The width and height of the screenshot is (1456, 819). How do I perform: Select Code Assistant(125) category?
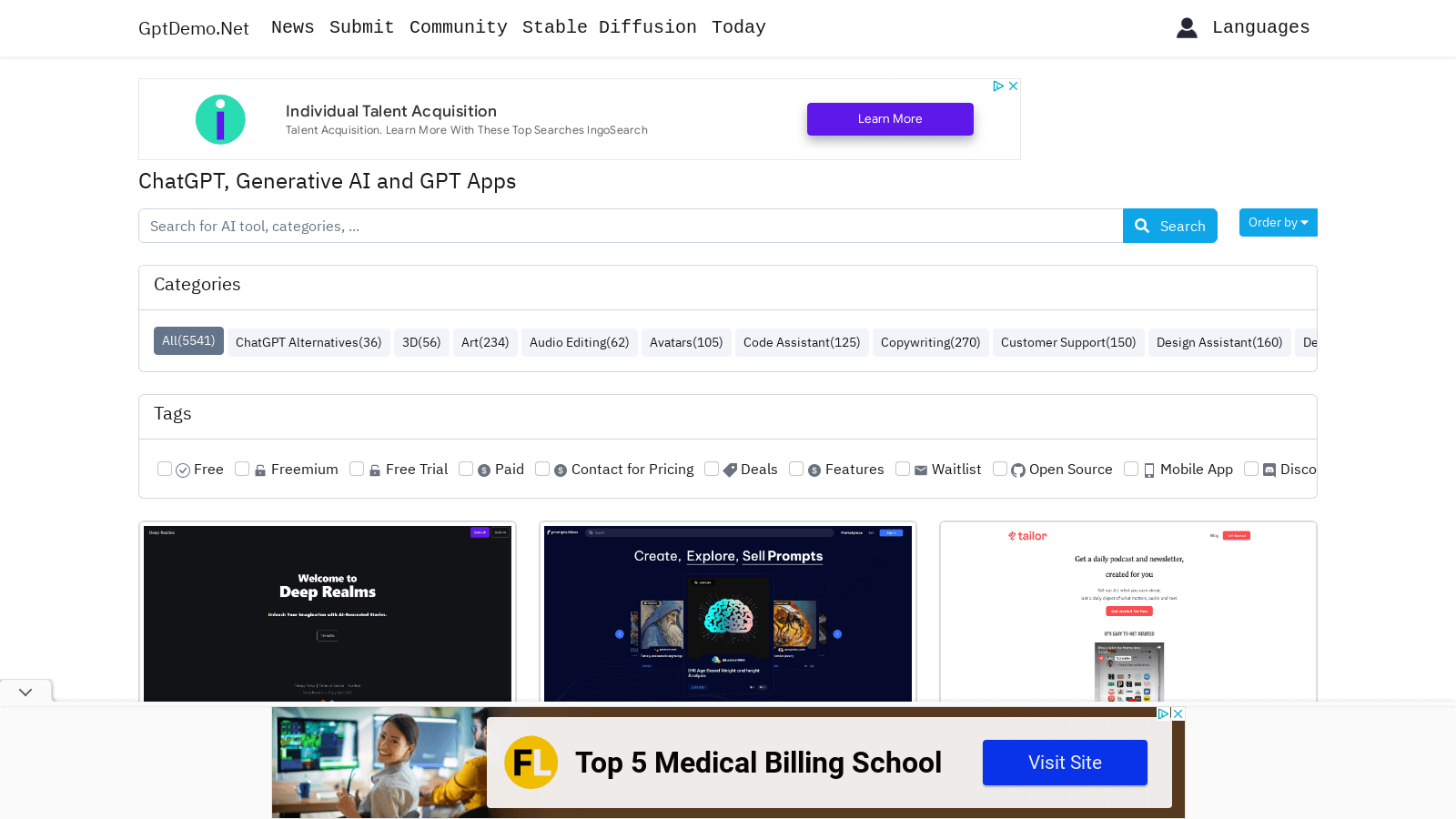pos(802,342)
